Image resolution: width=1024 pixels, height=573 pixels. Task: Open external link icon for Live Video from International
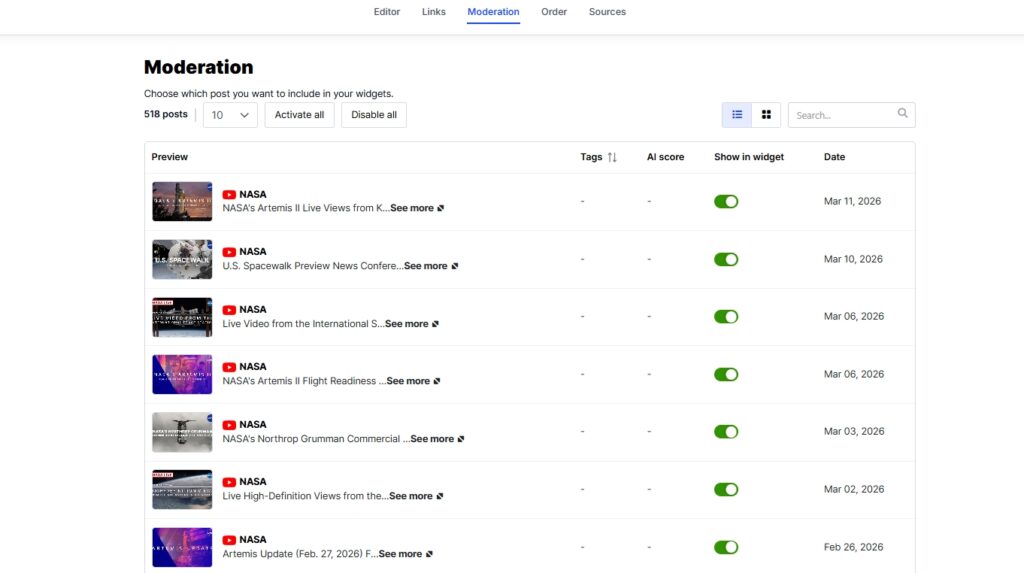(436, 324)
